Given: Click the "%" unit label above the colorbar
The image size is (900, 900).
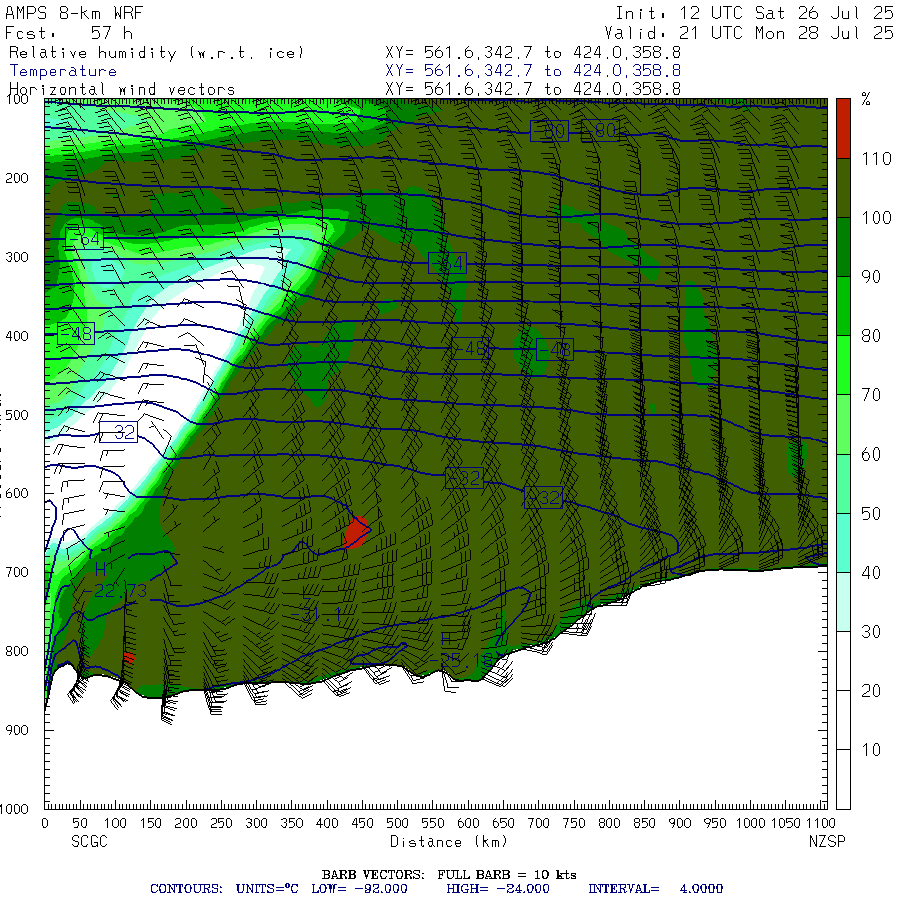Looking at the screenshot, I should pyautogui.click(x=866, y=99).
